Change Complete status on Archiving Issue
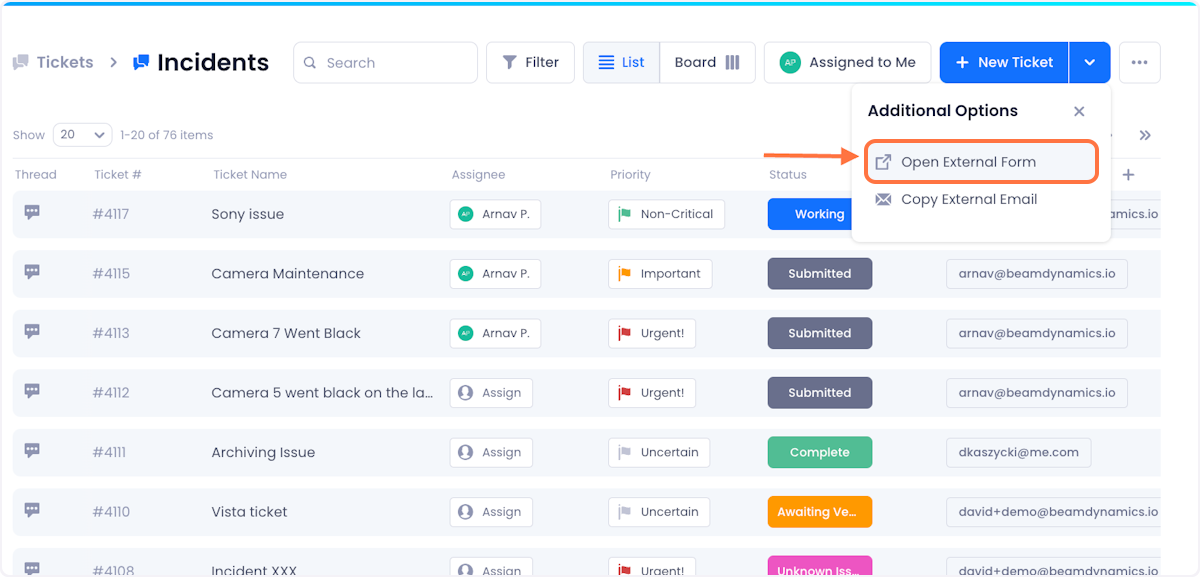The image size is (1200, 577). (820, 452)
